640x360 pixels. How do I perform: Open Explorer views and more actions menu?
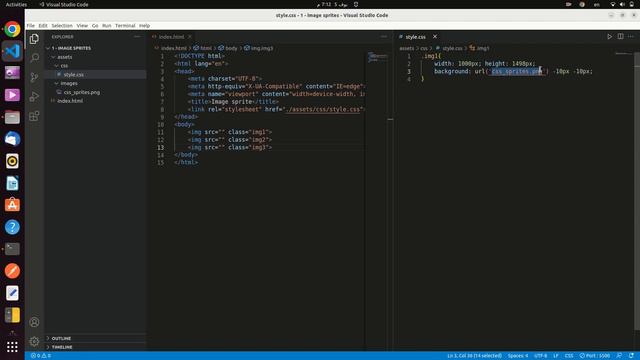(x=137, y=37)
